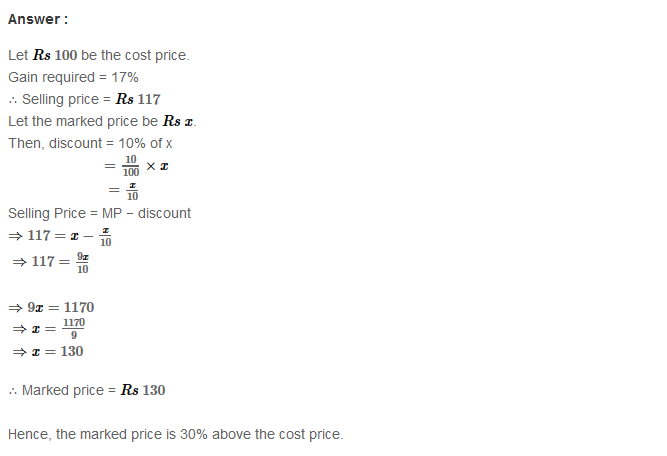Click the bold "Rs 130" final value
The image size is (667, 456).
(x=143, y=390)
